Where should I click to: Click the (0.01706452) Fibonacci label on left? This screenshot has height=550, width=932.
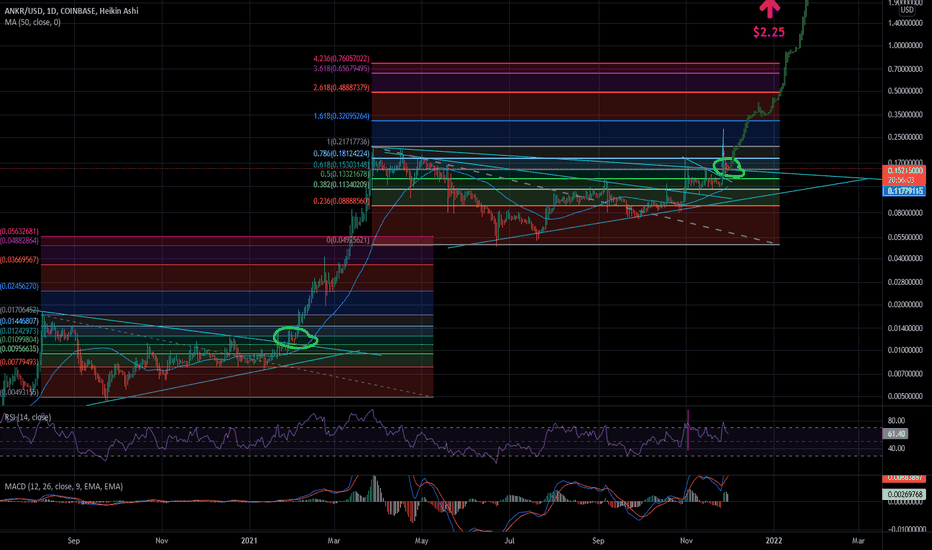coord(20,310)
